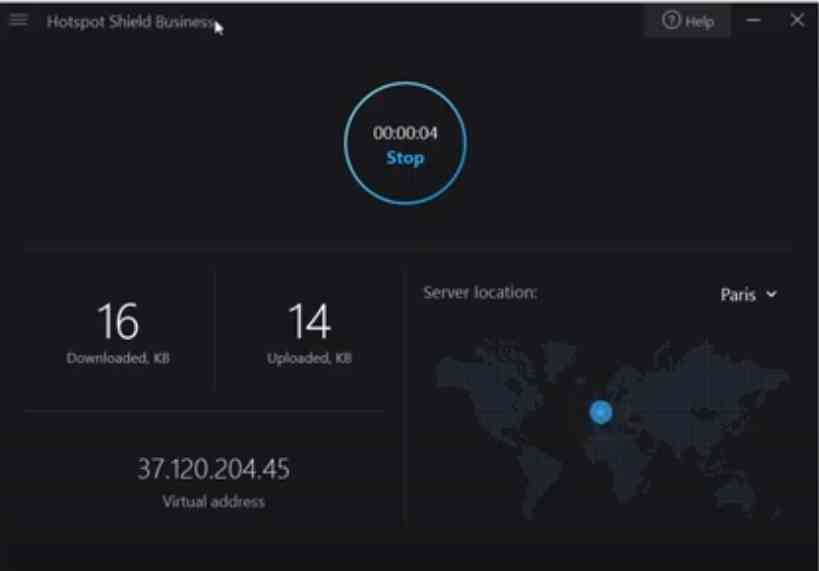
Task: Close the Hotspot Shield window
Action: click(797, 20)
